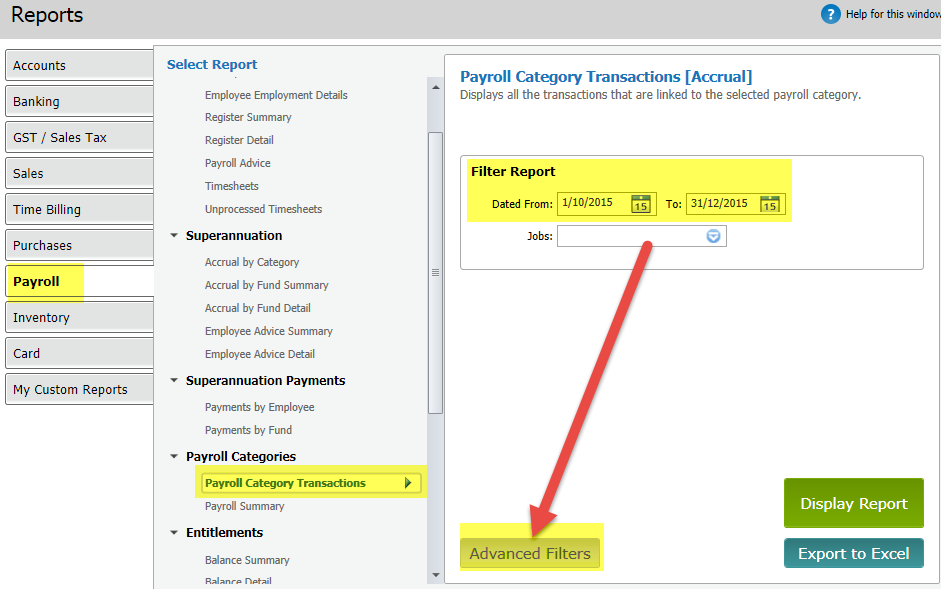
Task: Collapse the Superannuation Payments section
Action: point(174,381)
